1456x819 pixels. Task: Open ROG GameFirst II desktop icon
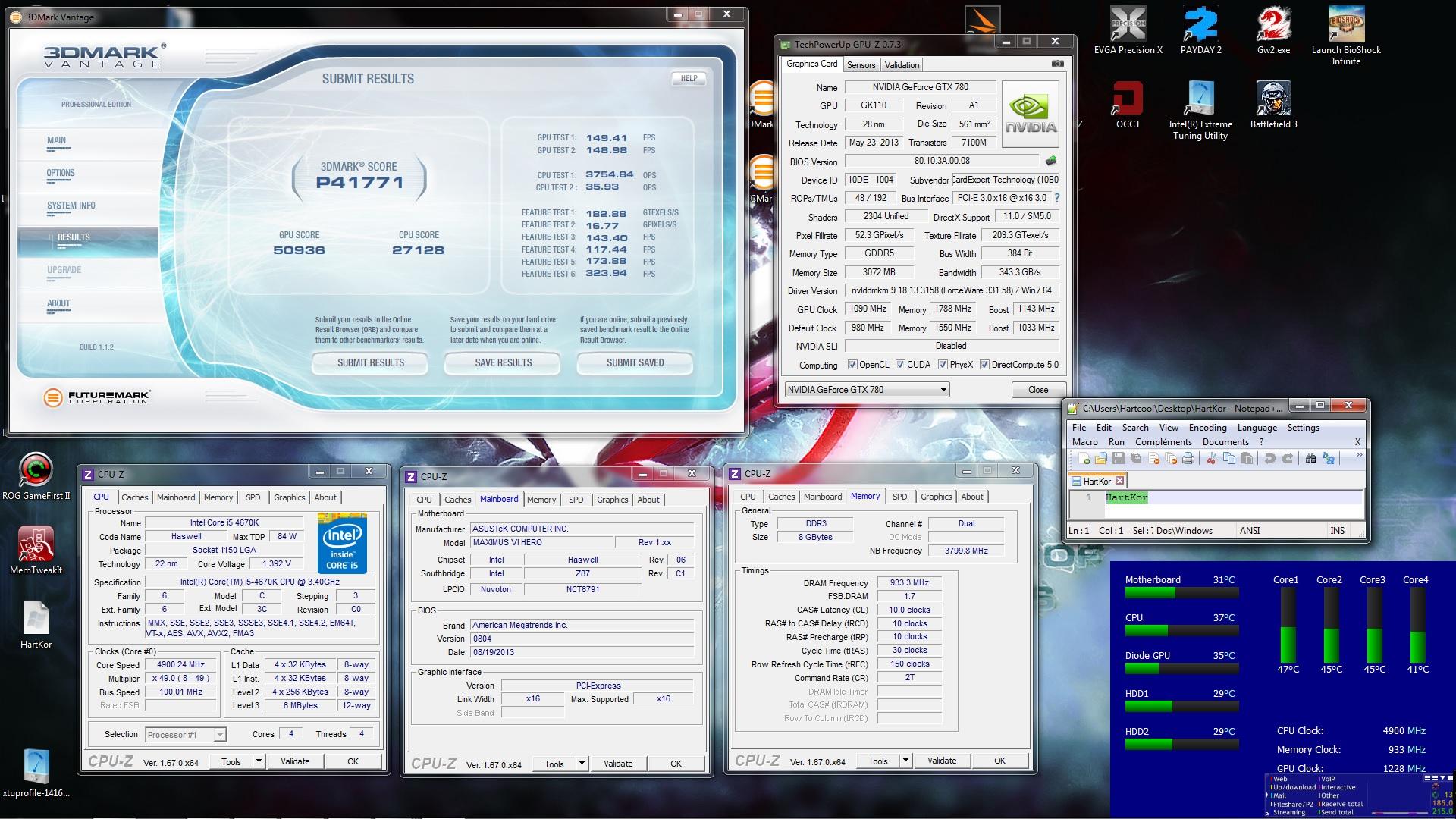[36, 476]
